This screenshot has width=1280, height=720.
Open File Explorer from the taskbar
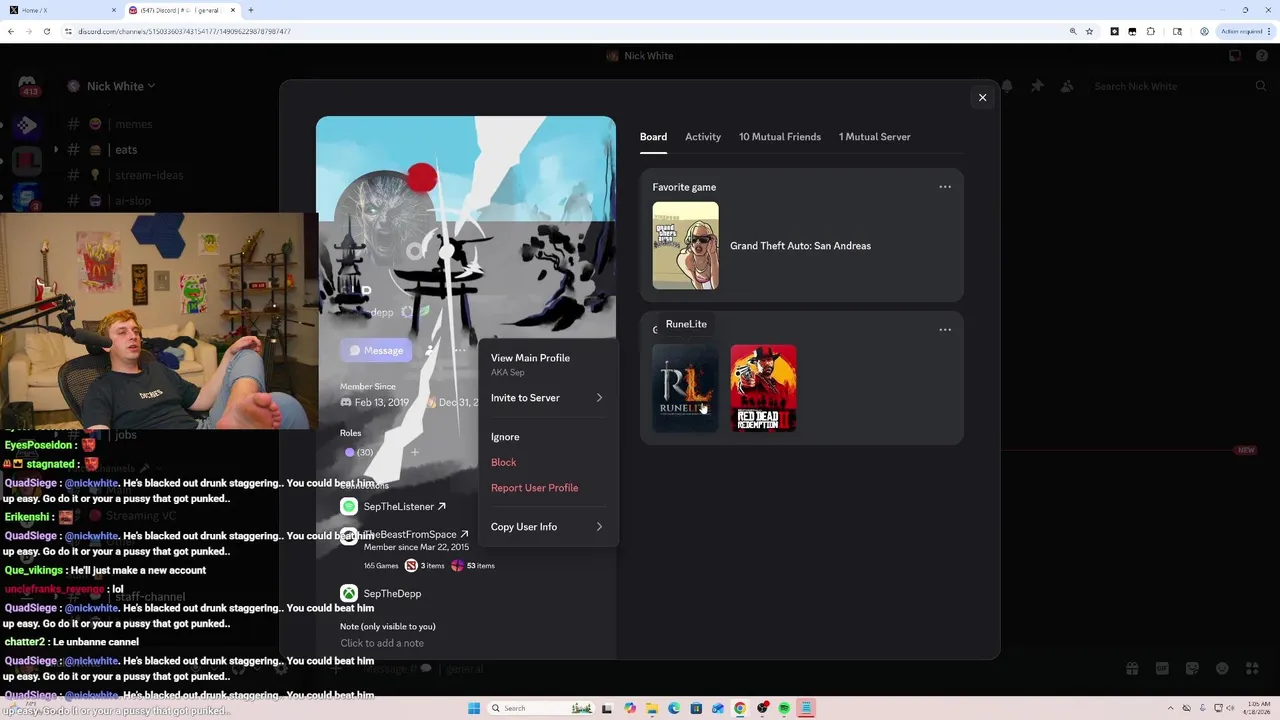click(652, 708)
